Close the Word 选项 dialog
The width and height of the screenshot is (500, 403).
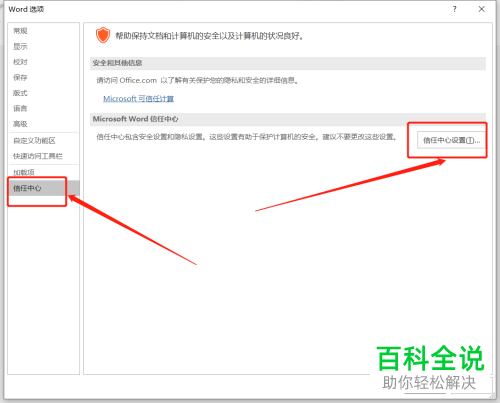pyautogui.click(x=482, y=9)
